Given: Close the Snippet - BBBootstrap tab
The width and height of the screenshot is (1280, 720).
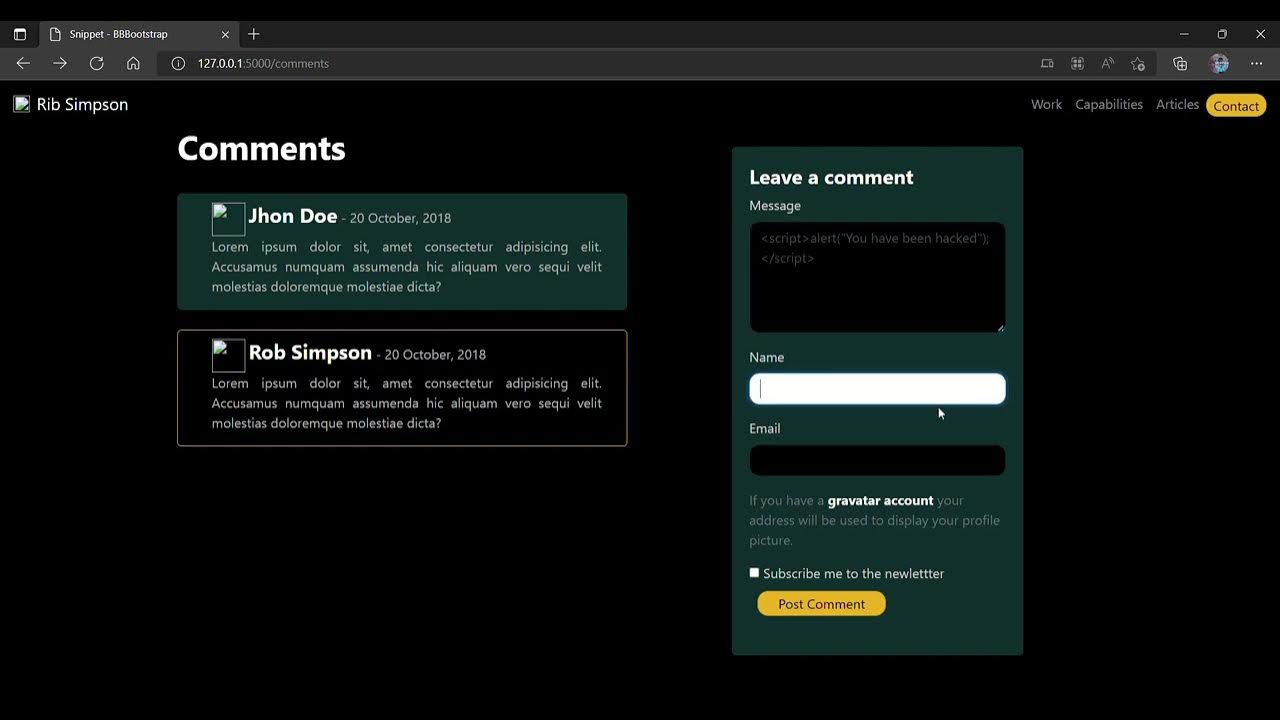Looking at the screenshot, I should click(225, 34).
